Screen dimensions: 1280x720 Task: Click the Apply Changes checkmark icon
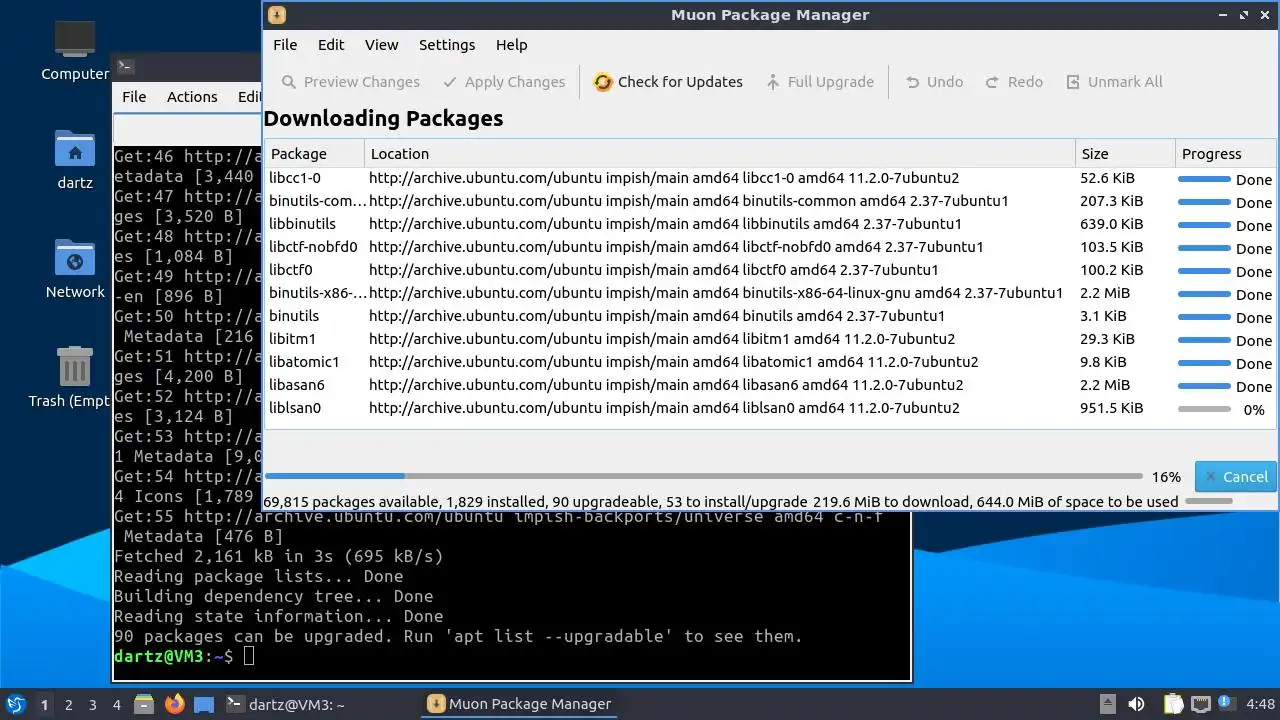450,82
